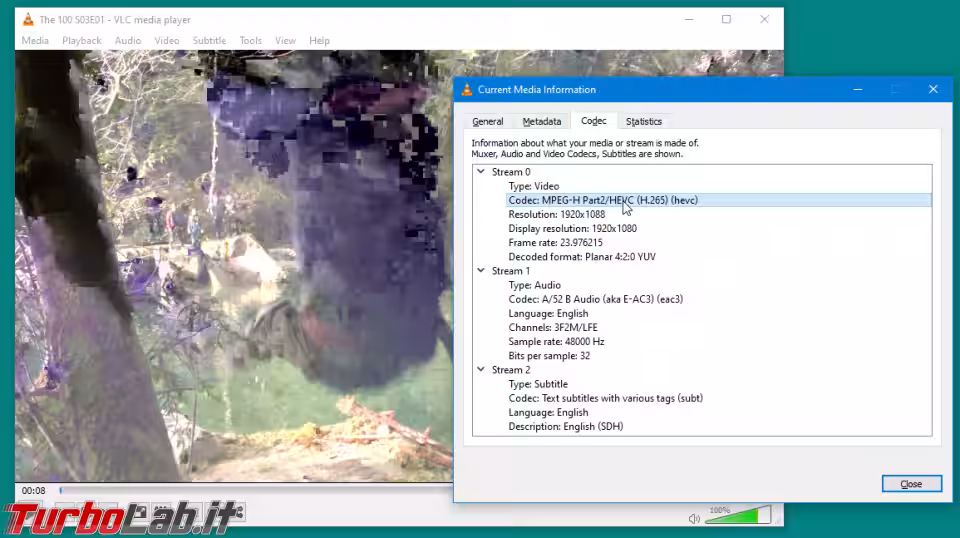Select the 'Stream 2' label
The height and width of the screenshot is (538, 960).
click(511, 370)
